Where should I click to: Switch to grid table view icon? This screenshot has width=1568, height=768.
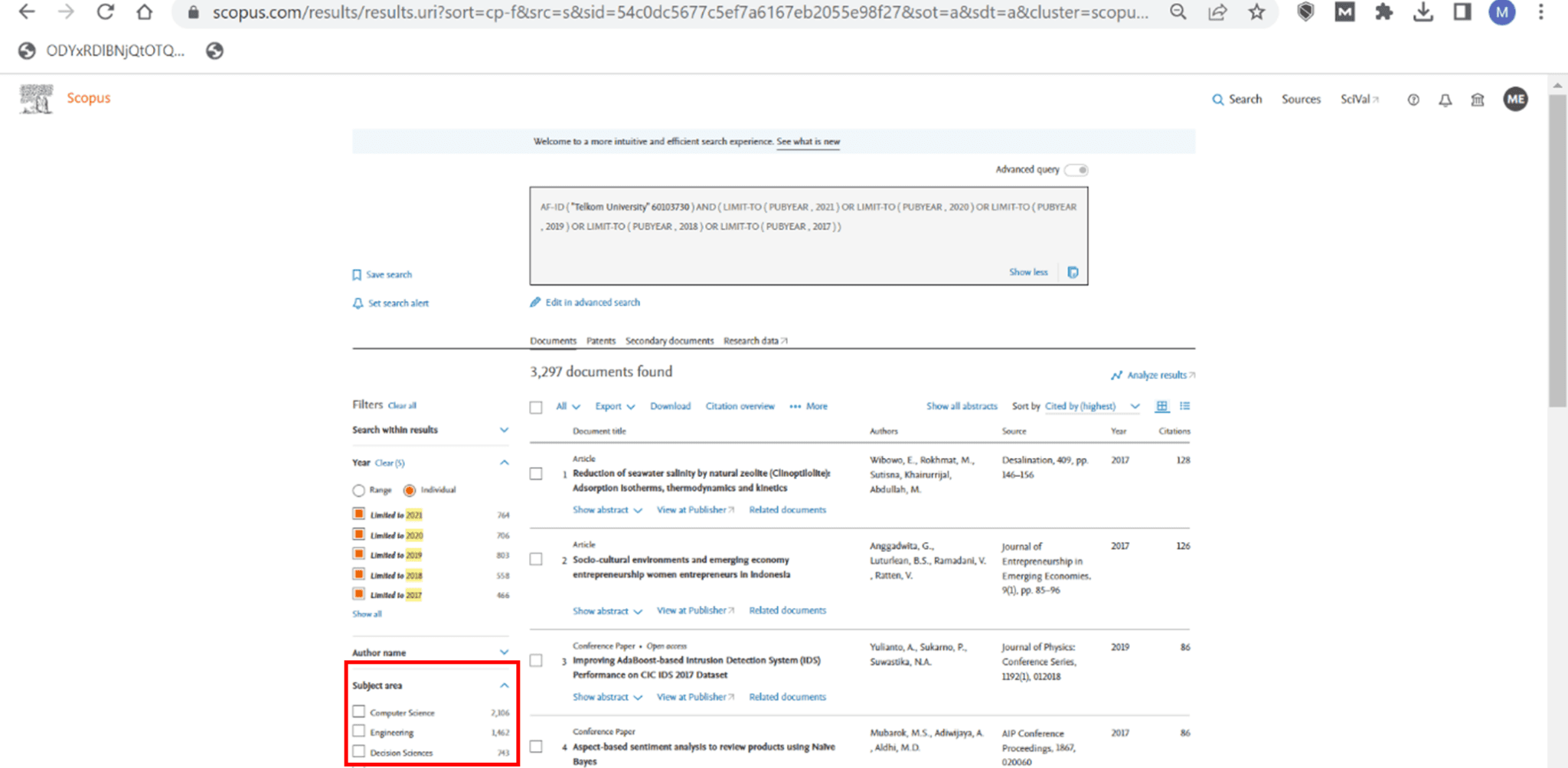click(x=1161, y=406)
